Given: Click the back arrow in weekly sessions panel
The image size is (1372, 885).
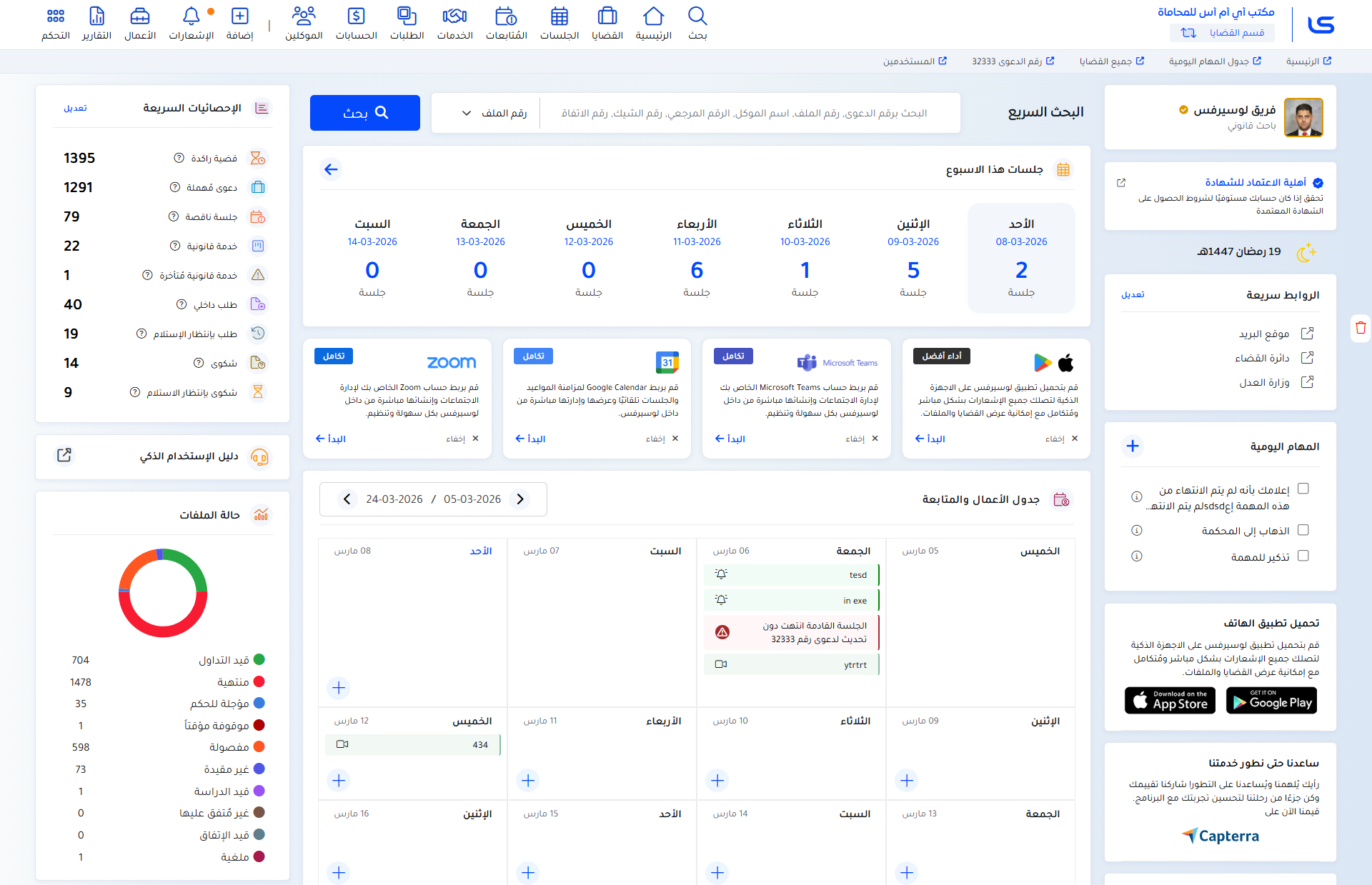Looking at the screenshot, I should click(331, 169).
